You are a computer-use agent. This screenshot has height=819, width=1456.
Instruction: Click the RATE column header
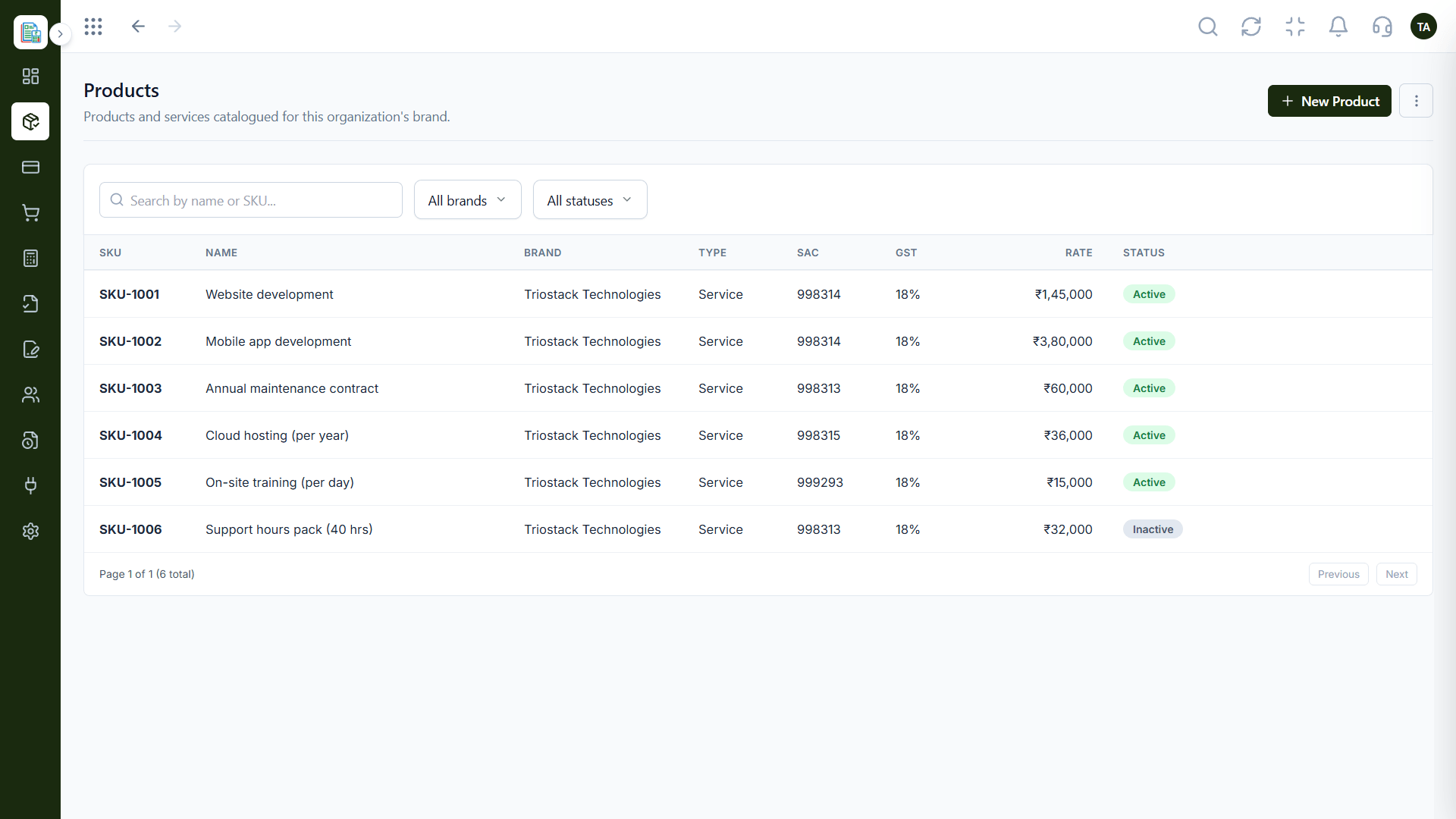click(1078, 253)
